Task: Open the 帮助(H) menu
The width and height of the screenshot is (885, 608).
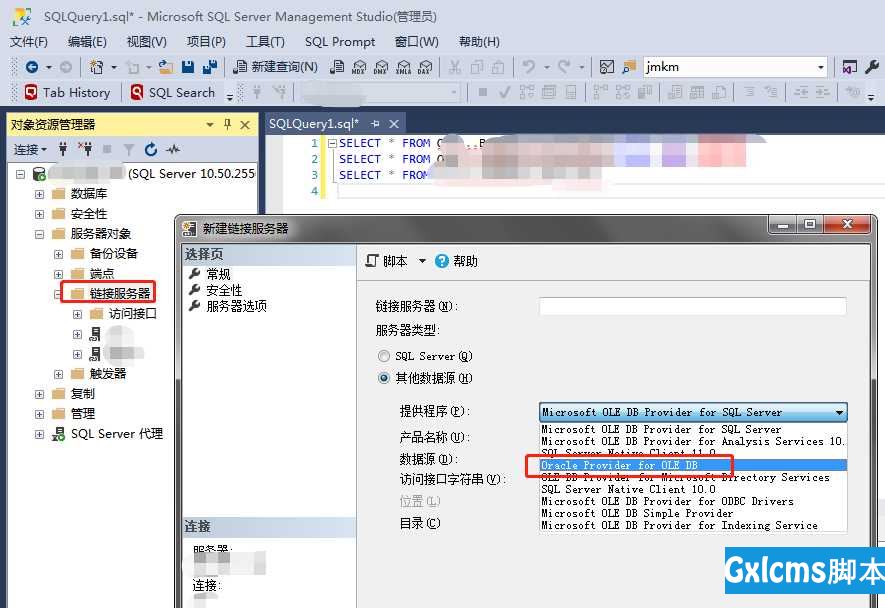Action: [x=479, y=42]
